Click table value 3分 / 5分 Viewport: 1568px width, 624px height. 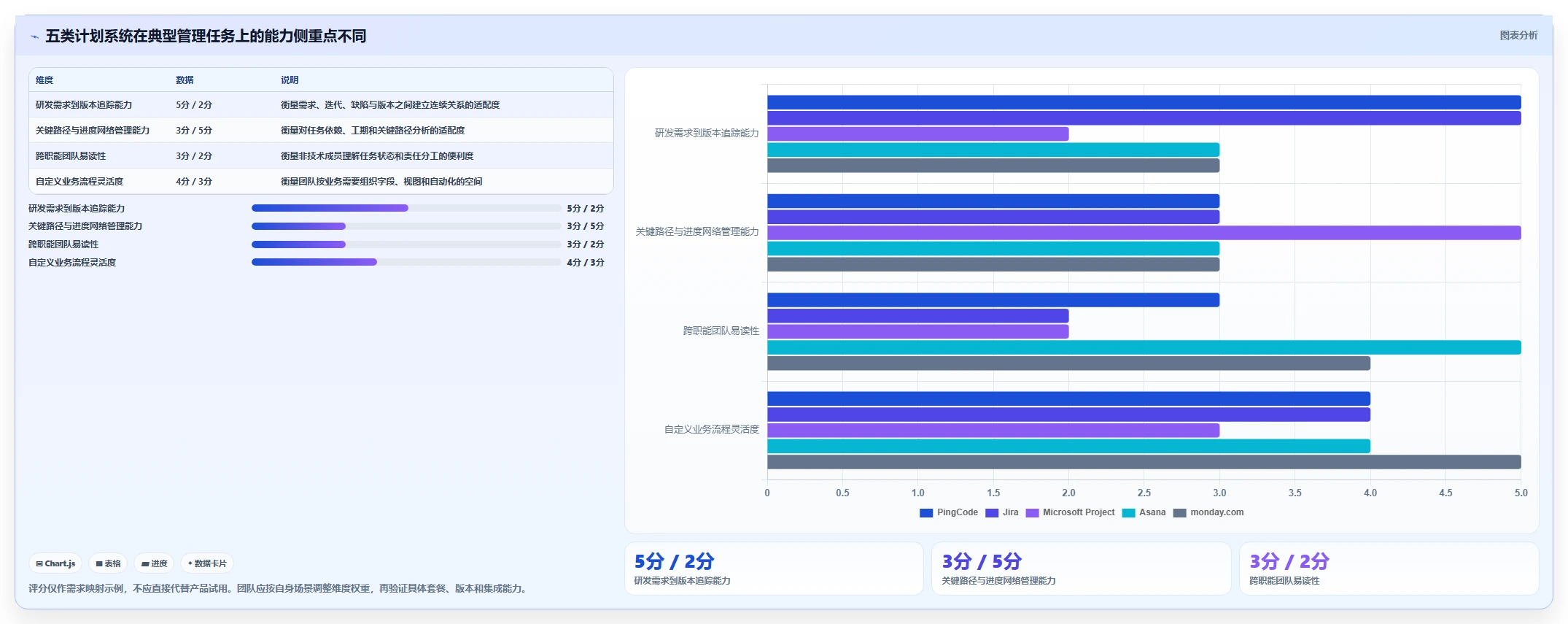194,131
